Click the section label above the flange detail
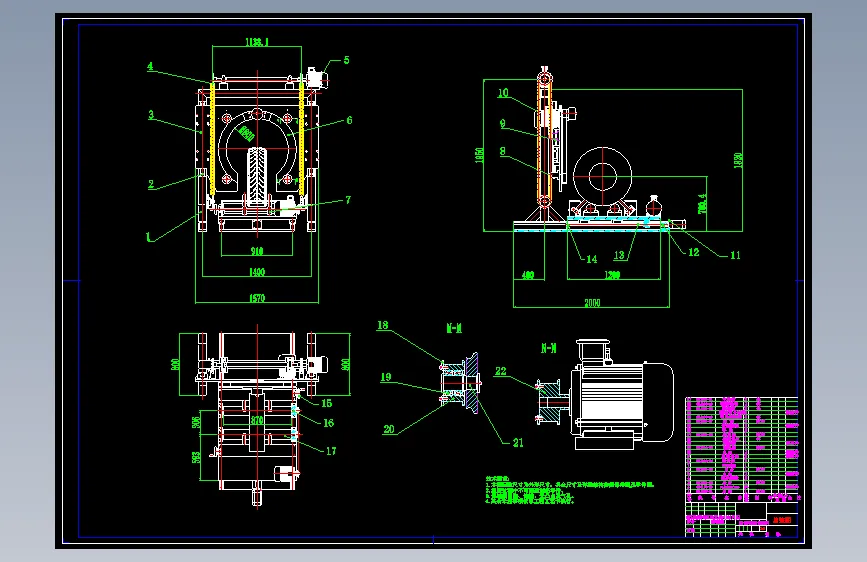 coord(454,329)
